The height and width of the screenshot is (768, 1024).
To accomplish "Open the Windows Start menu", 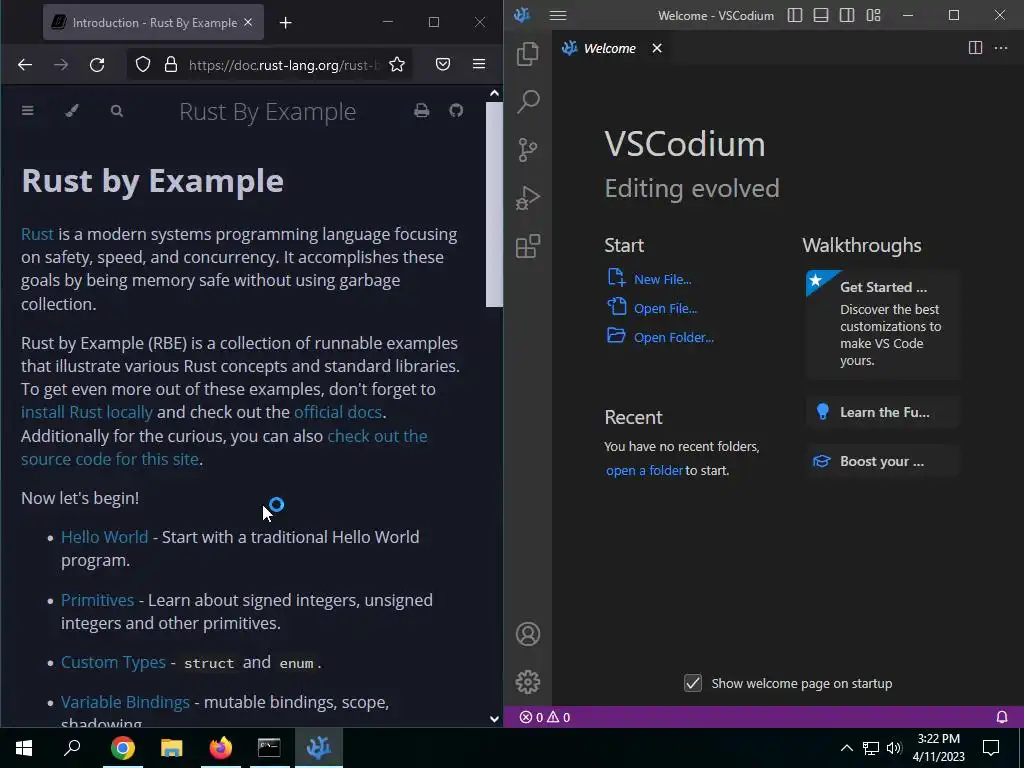I will pos(24,748).
